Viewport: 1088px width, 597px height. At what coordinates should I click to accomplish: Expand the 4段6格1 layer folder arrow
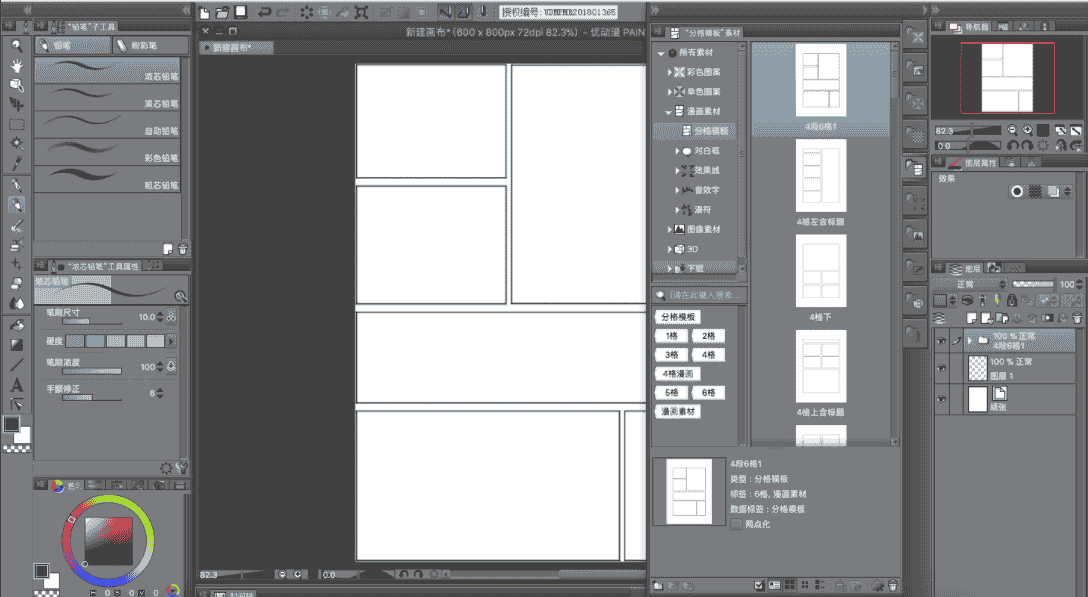click(x=969, y=340)
